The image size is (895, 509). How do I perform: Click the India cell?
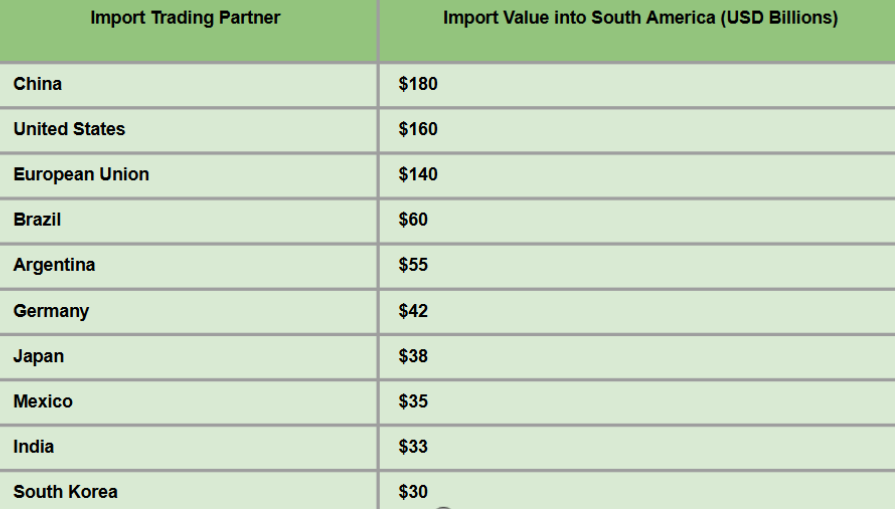click(34, 446)
